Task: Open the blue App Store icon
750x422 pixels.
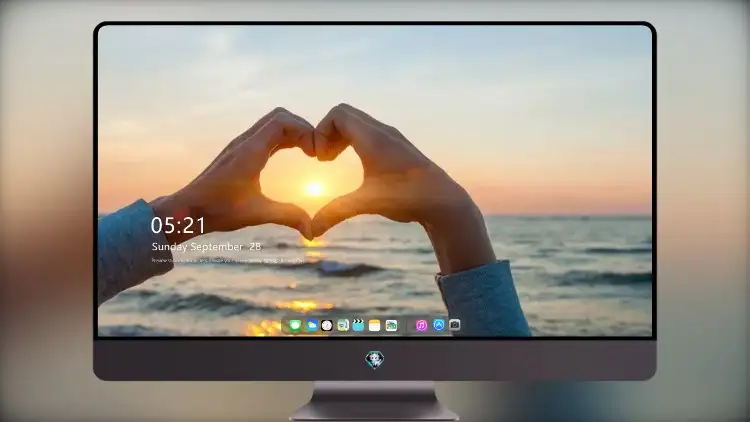Action: click(x=439, y=325)
